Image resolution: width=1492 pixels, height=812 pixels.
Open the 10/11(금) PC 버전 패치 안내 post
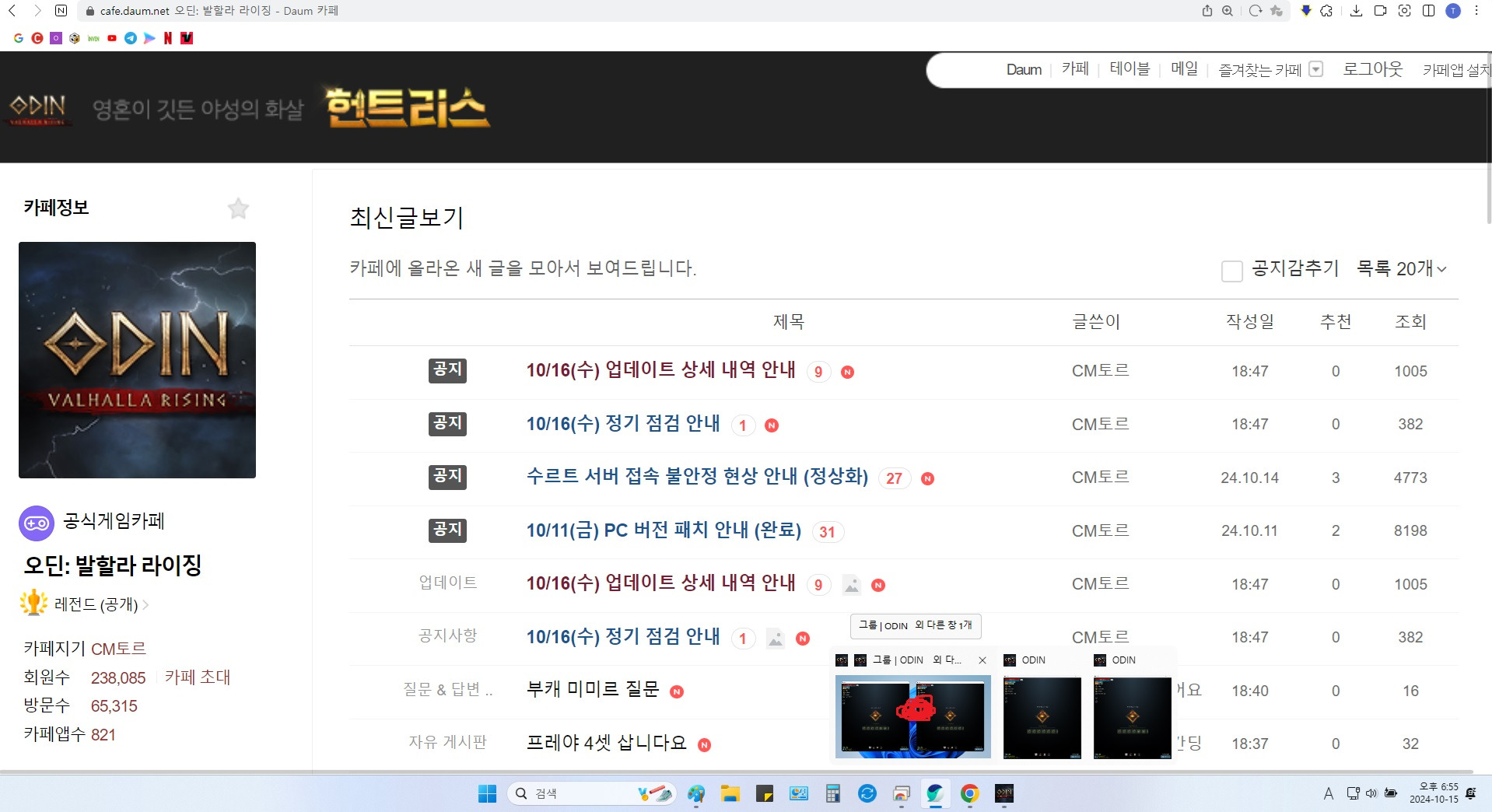tap(664, 530)
